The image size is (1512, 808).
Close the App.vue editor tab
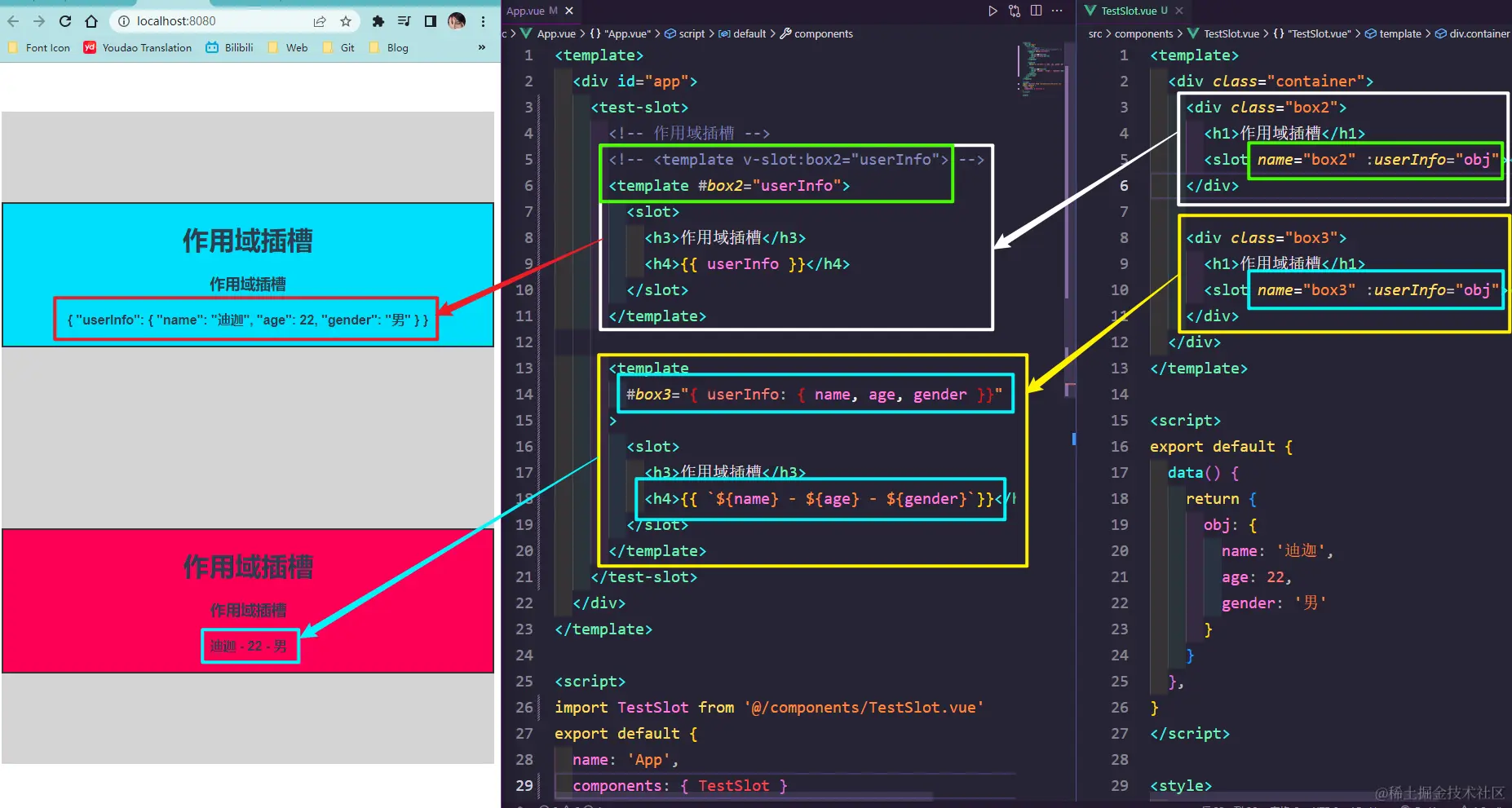pyautogui.click(x=569, y=11)
